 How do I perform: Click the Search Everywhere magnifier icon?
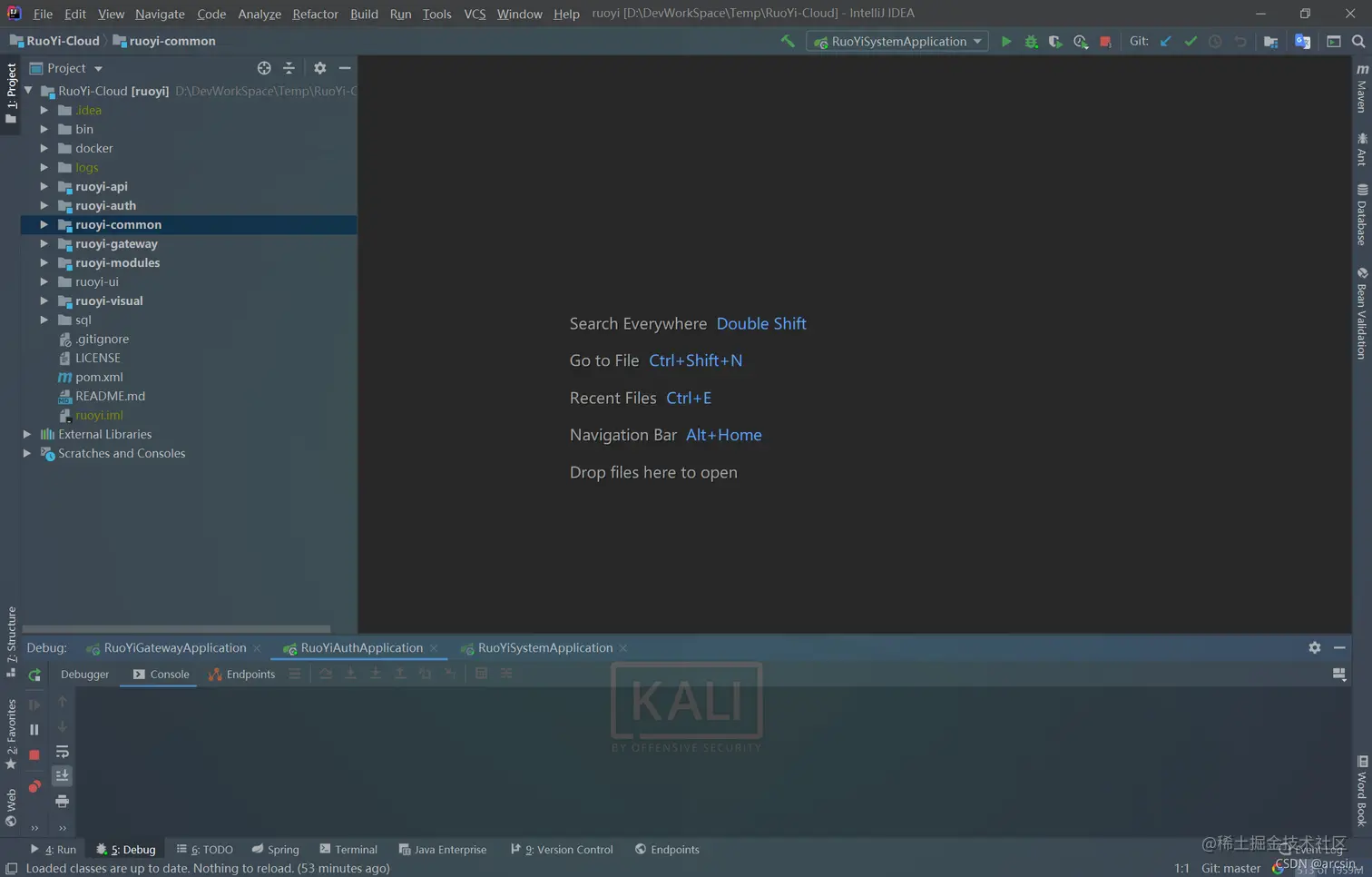click(x=1358, y=41)
